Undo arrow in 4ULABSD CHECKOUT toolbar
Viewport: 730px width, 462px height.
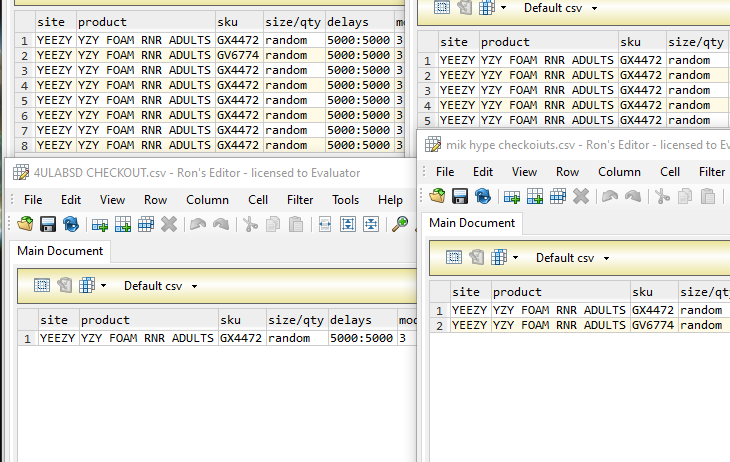[x=198, y=224]
